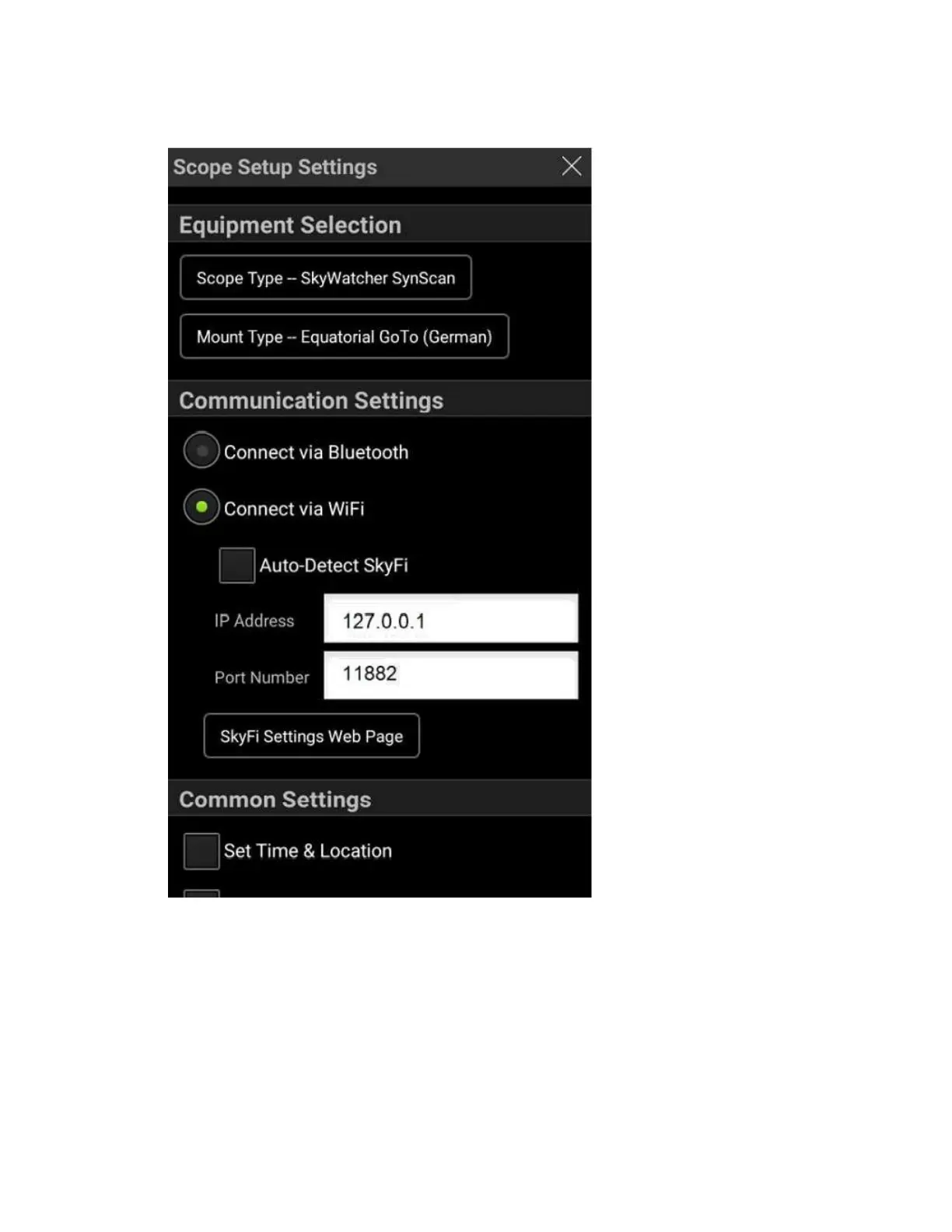Focus the IP Address field showing 127.0.0.1
The width and height of the screenshot is (952, 1232).
451,619
